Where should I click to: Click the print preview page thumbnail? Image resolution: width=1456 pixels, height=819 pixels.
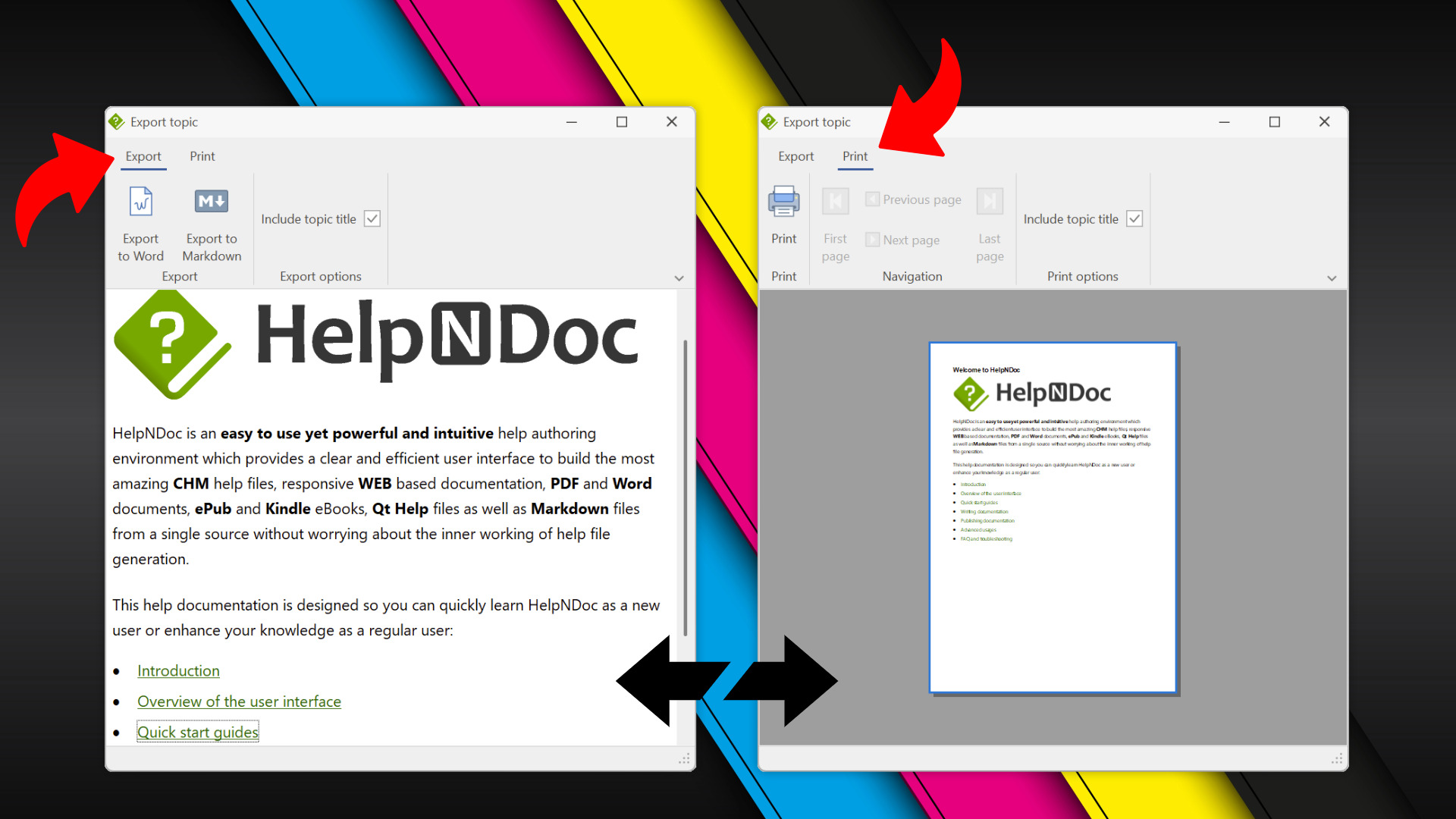[1053, 517]
